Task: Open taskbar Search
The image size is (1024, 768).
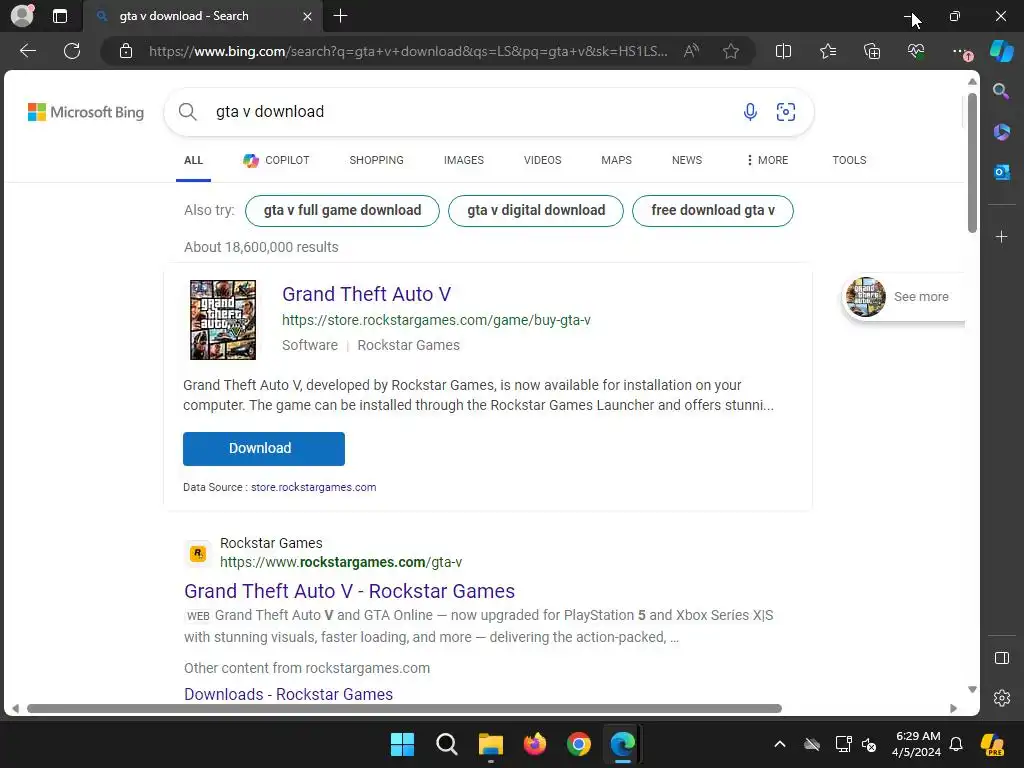Action: (447, 744)
